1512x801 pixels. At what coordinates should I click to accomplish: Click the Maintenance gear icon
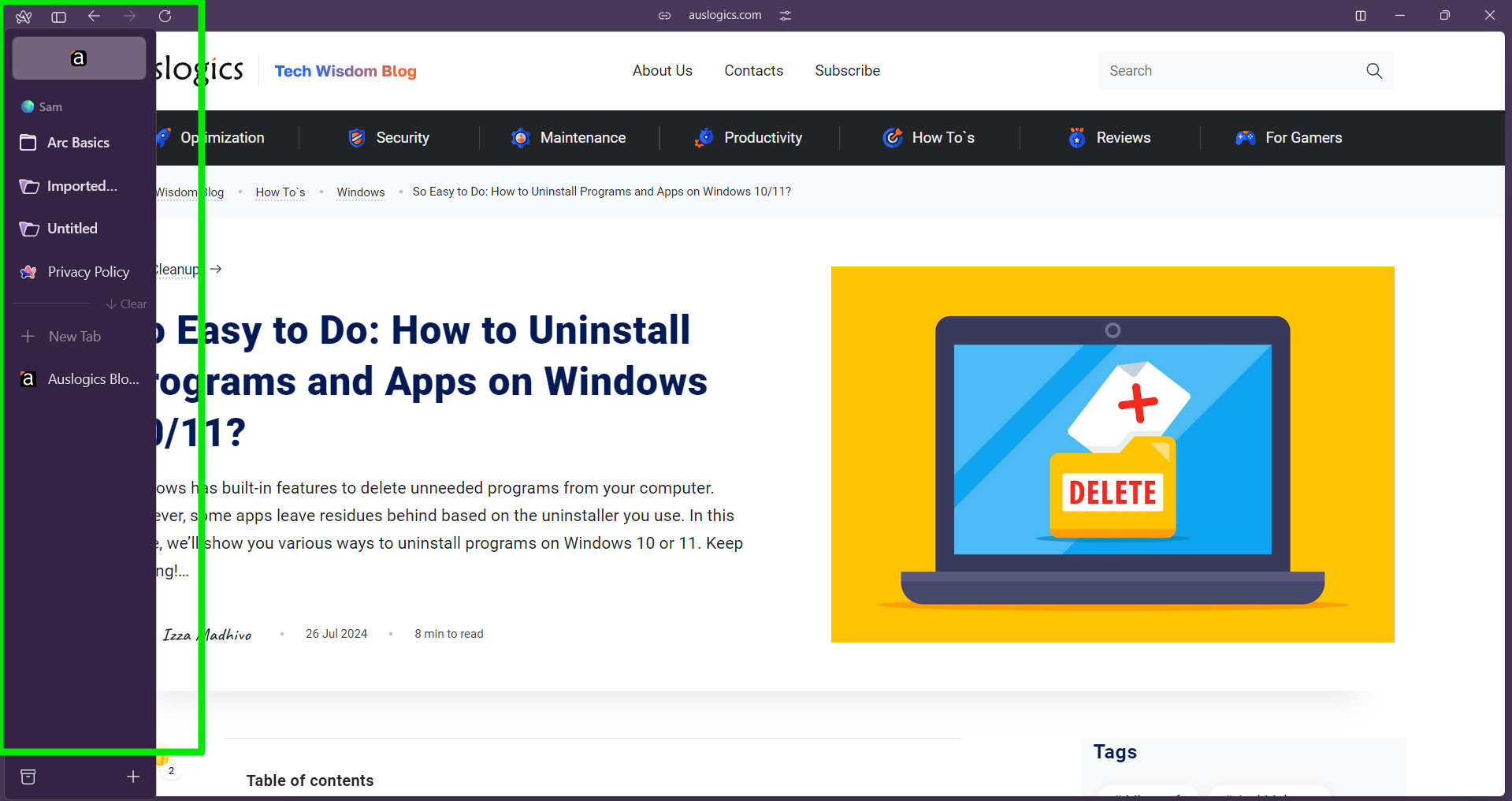coord(521,138)
